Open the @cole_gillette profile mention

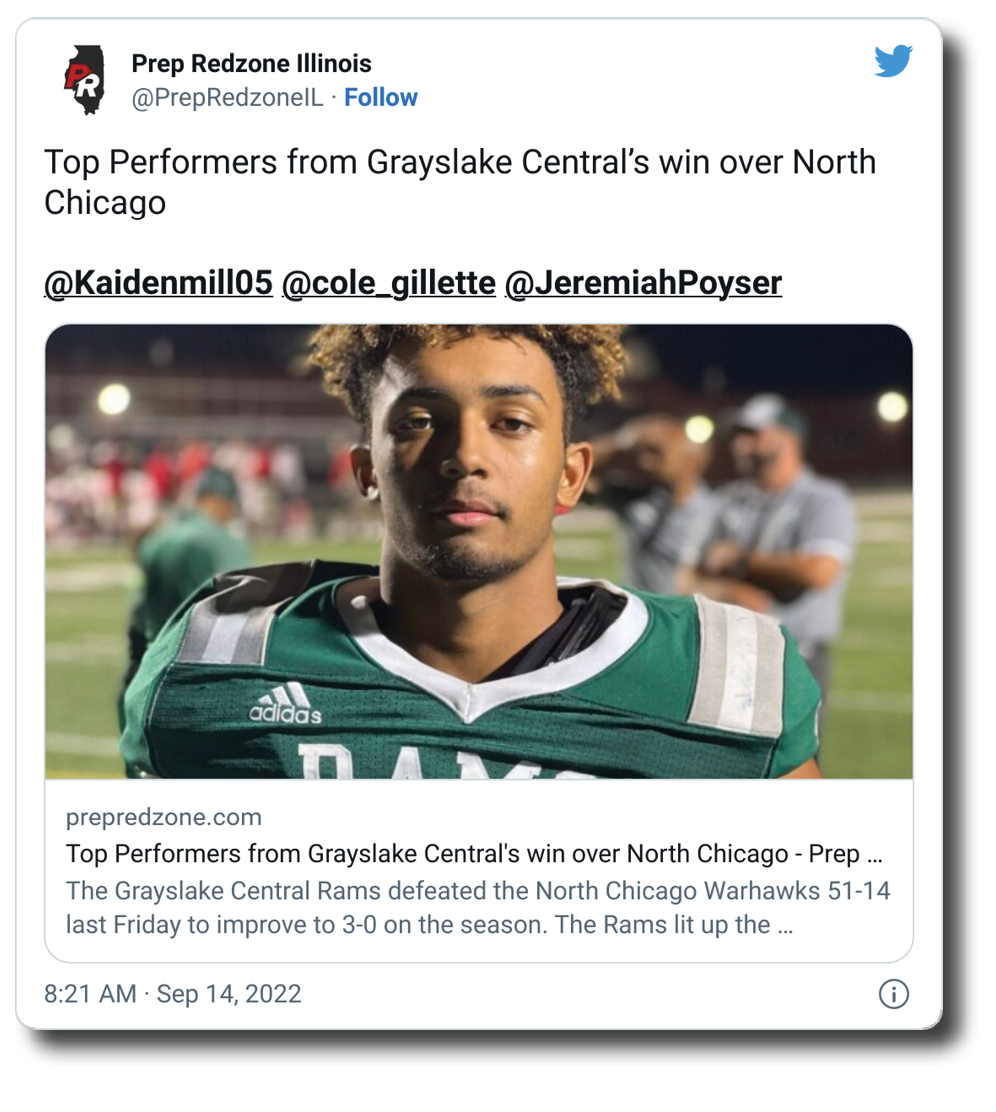[389, 283]
